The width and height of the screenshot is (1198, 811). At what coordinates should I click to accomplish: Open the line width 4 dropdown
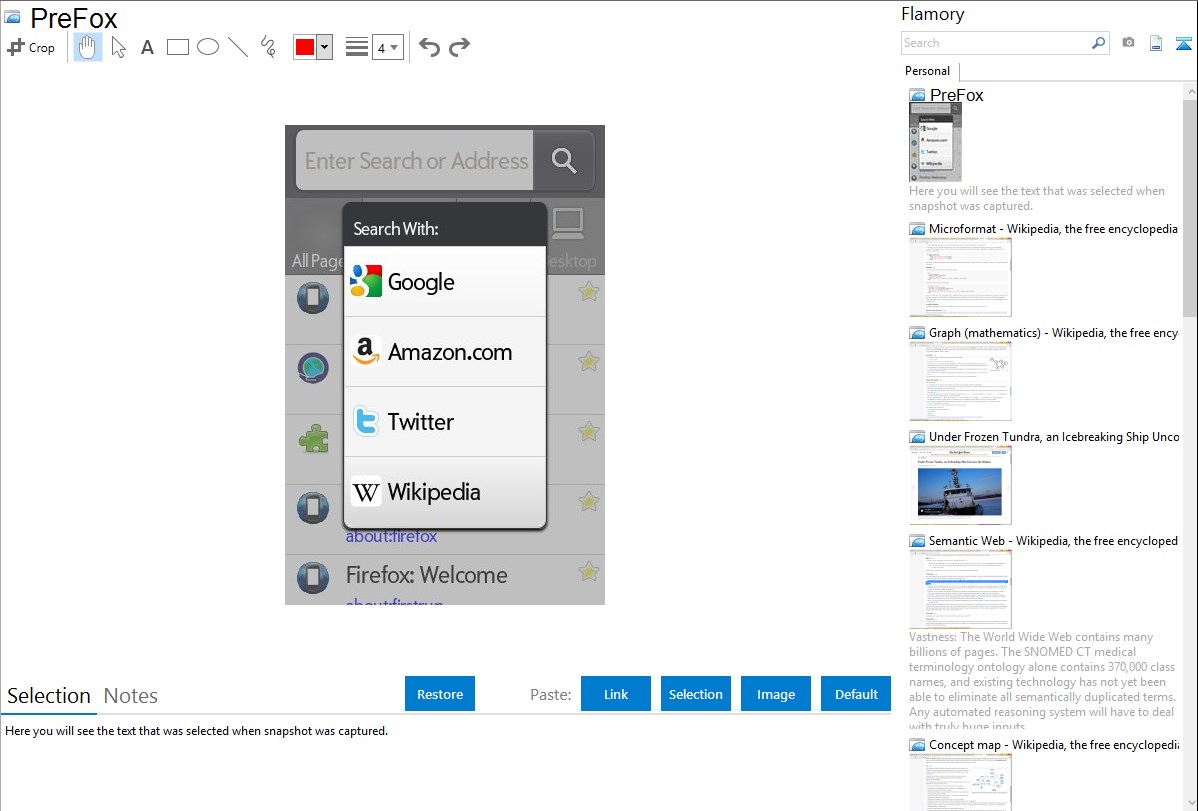[x=387, y=48]
